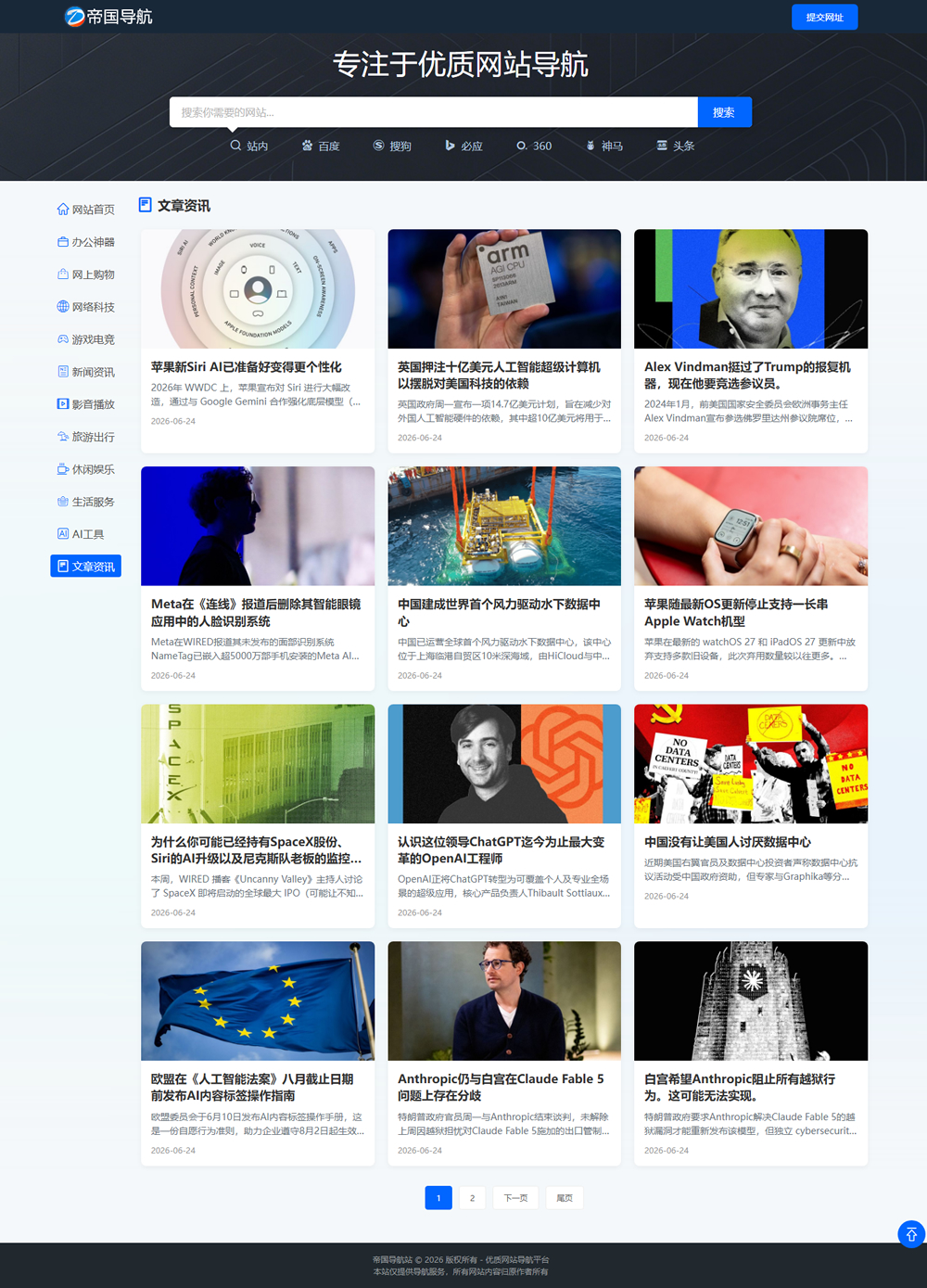Open article Alex Vindman挺过了Trump的报复机器
This screenshot has width=927, height=1288.
pyautogui.click(x=747, y=376)
